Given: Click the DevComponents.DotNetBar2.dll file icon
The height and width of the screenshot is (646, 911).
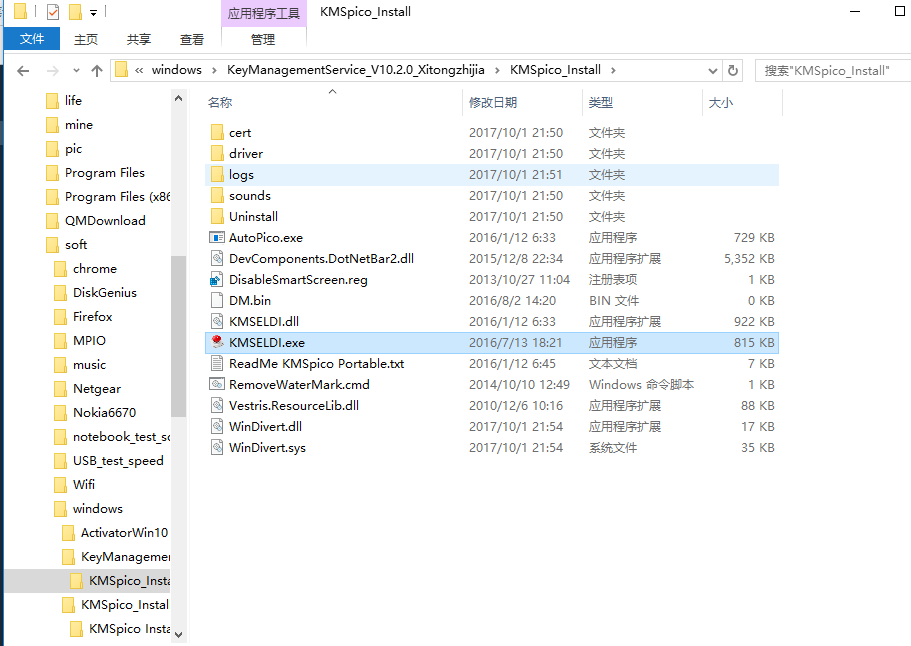Looking at the screenshot, I should click(217, 259).
